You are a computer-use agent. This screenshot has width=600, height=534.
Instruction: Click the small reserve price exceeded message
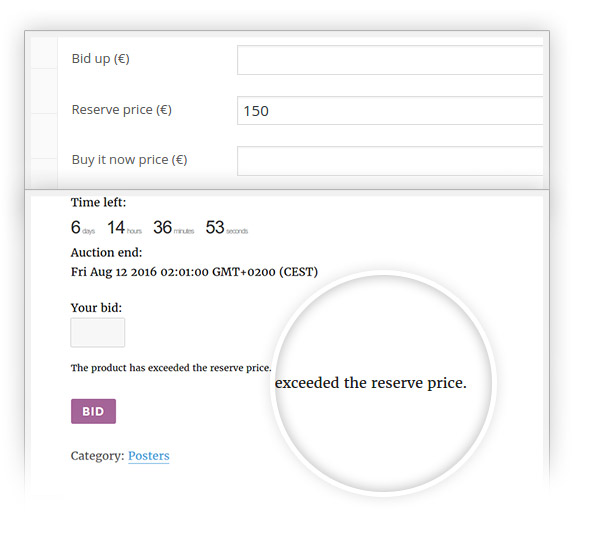(171, 368)
